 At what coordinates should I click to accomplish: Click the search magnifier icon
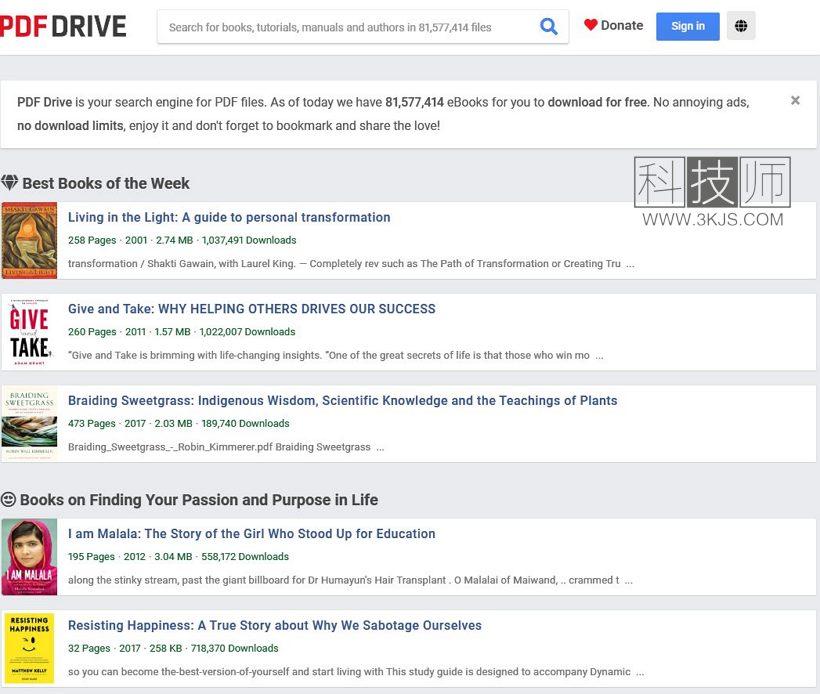click(x=548, y=26)
